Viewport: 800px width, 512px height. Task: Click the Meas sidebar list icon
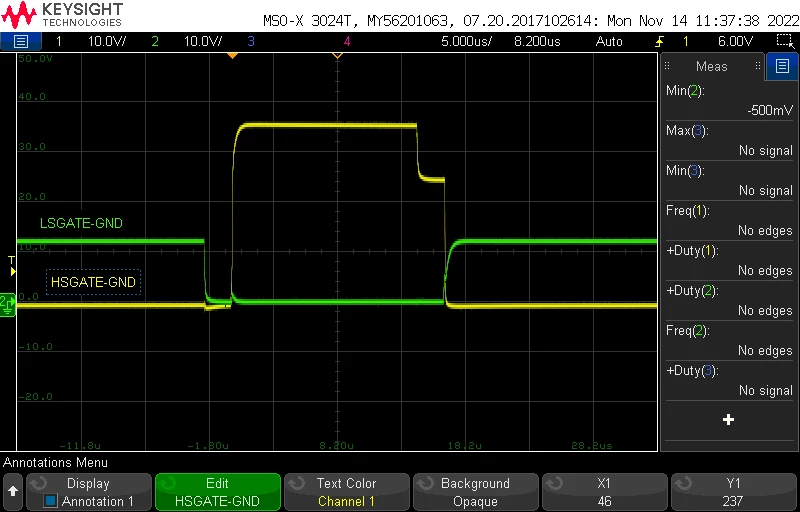[782, 66]
